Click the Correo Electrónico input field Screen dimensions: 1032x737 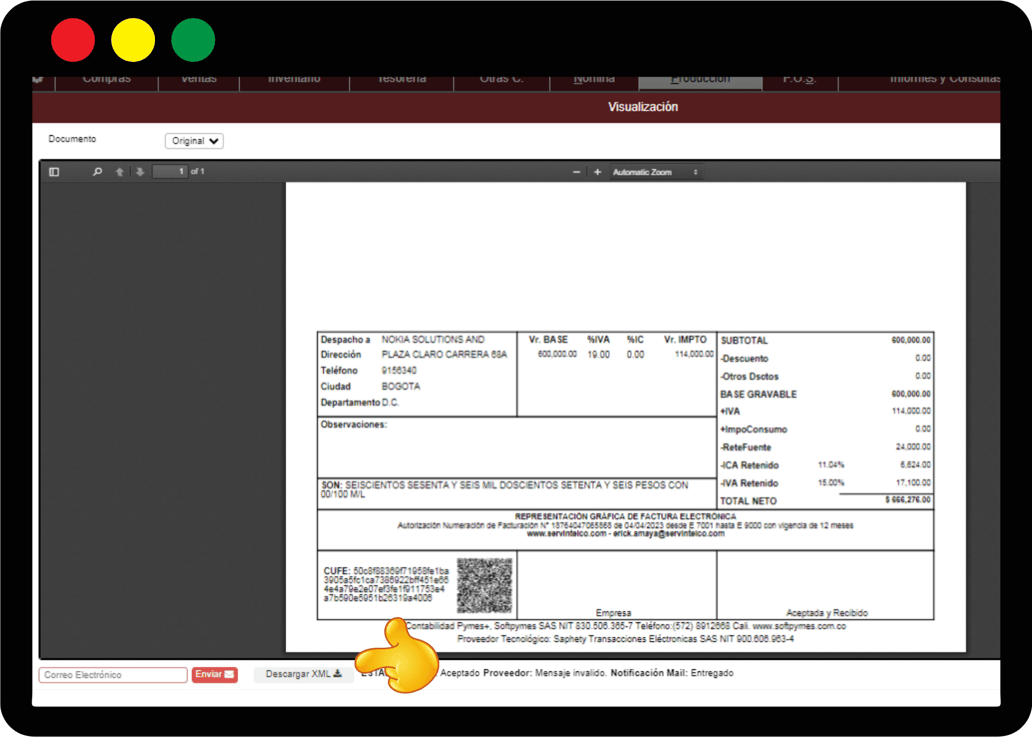tap(112, 674)
